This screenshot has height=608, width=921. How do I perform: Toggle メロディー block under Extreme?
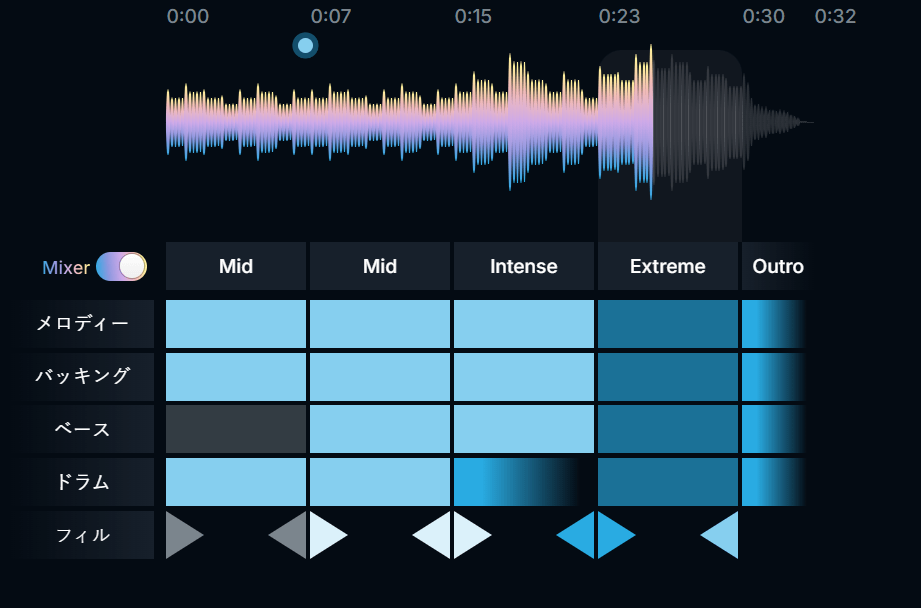click(x=668, y=324)
